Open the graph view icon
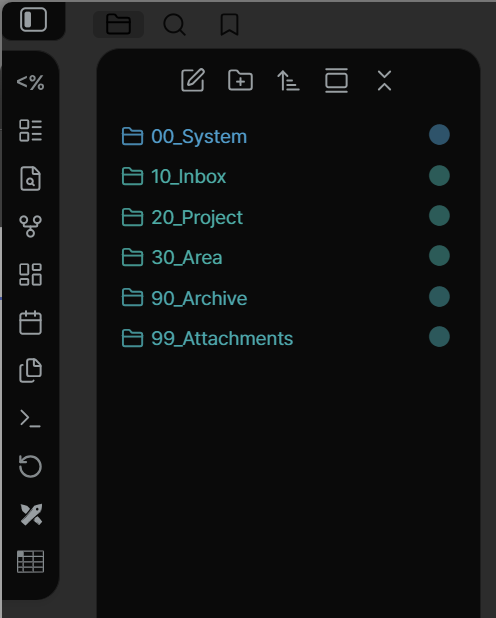Screen dimensions: 496x618 tap(30, 226)
